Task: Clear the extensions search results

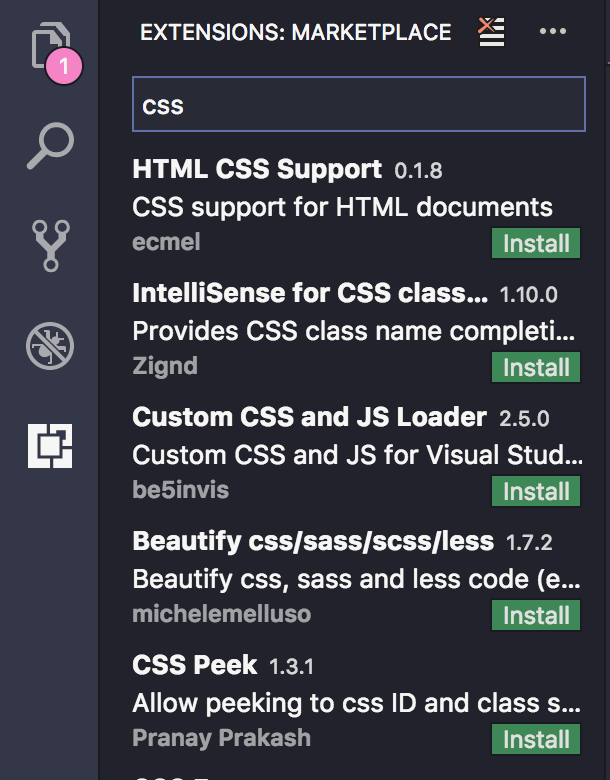Action: click(491, 32)
